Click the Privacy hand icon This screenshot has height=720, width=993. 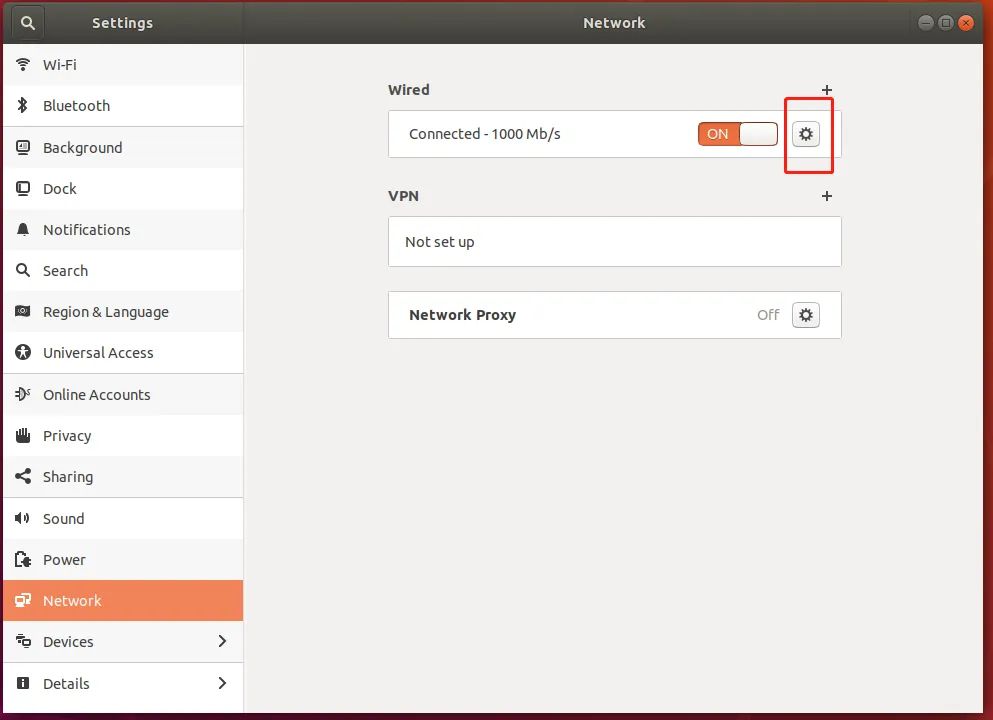pos(23,436)
